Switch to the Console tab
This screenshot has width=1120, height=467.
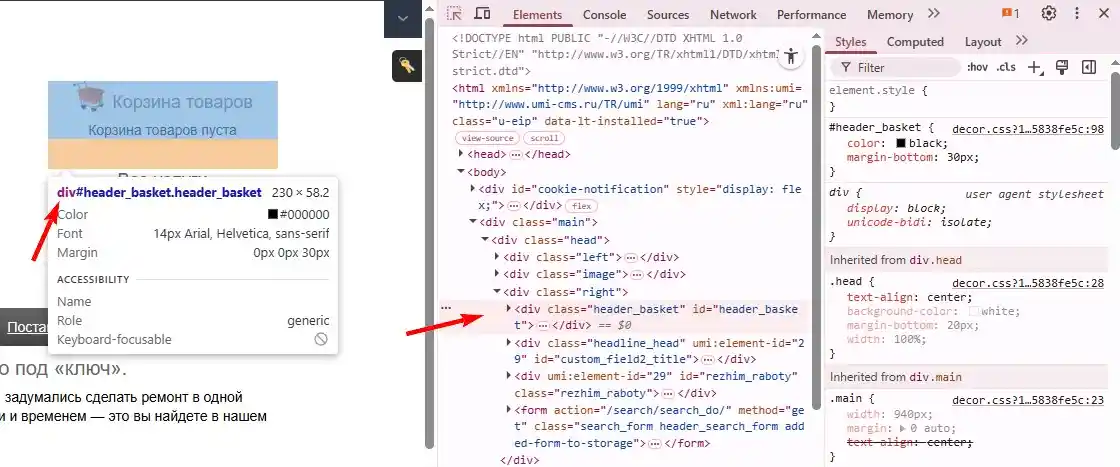point(604,15)
